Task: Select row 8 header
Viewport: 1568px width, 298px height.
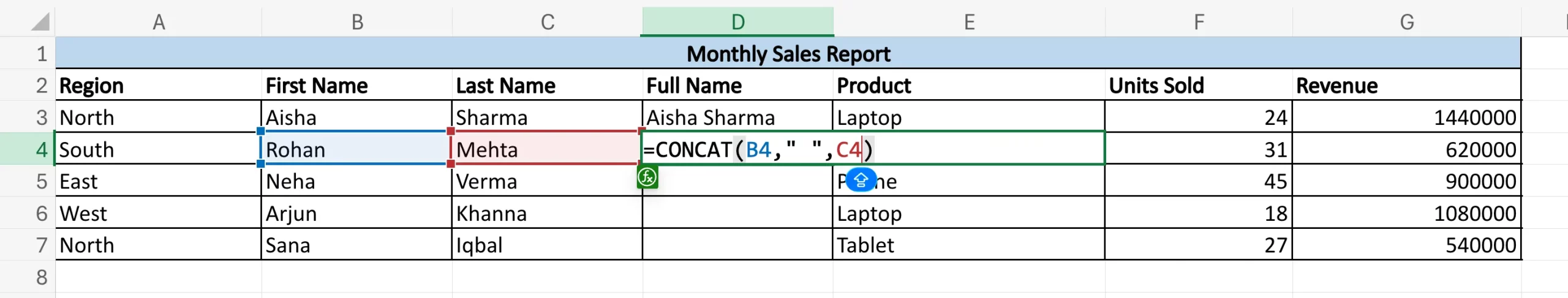Action: 40,277
